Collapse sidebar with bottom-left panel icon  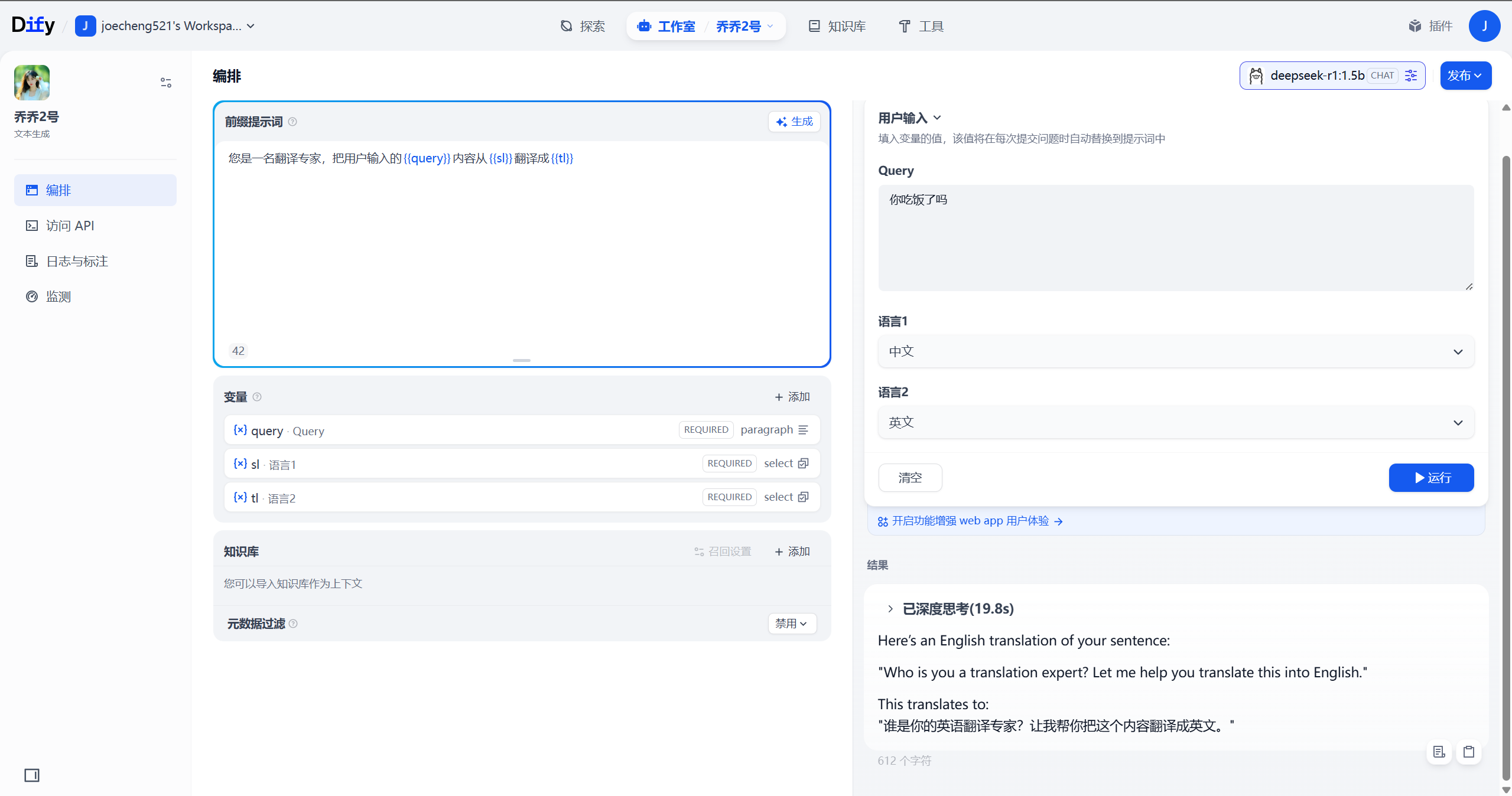point(32,775)
